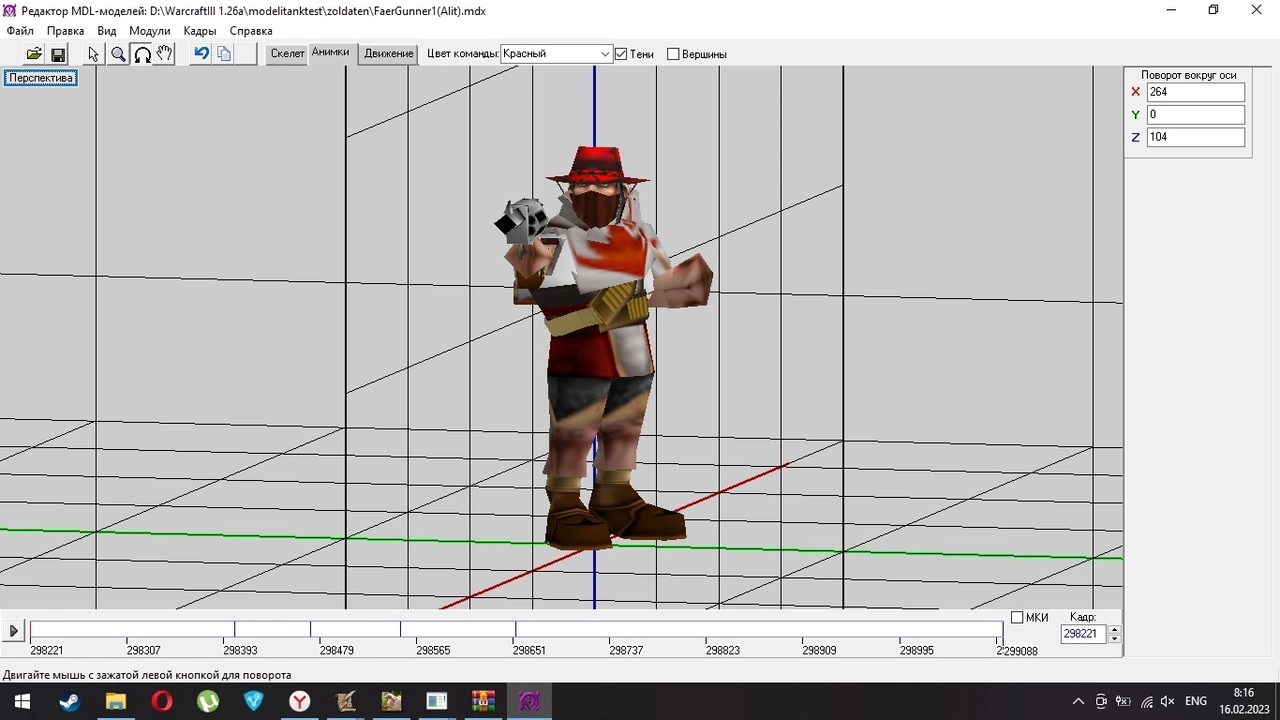Screen dimensions: 1280x720
Task: Focus the Y rotation axis field
Action: (1196, 115)
